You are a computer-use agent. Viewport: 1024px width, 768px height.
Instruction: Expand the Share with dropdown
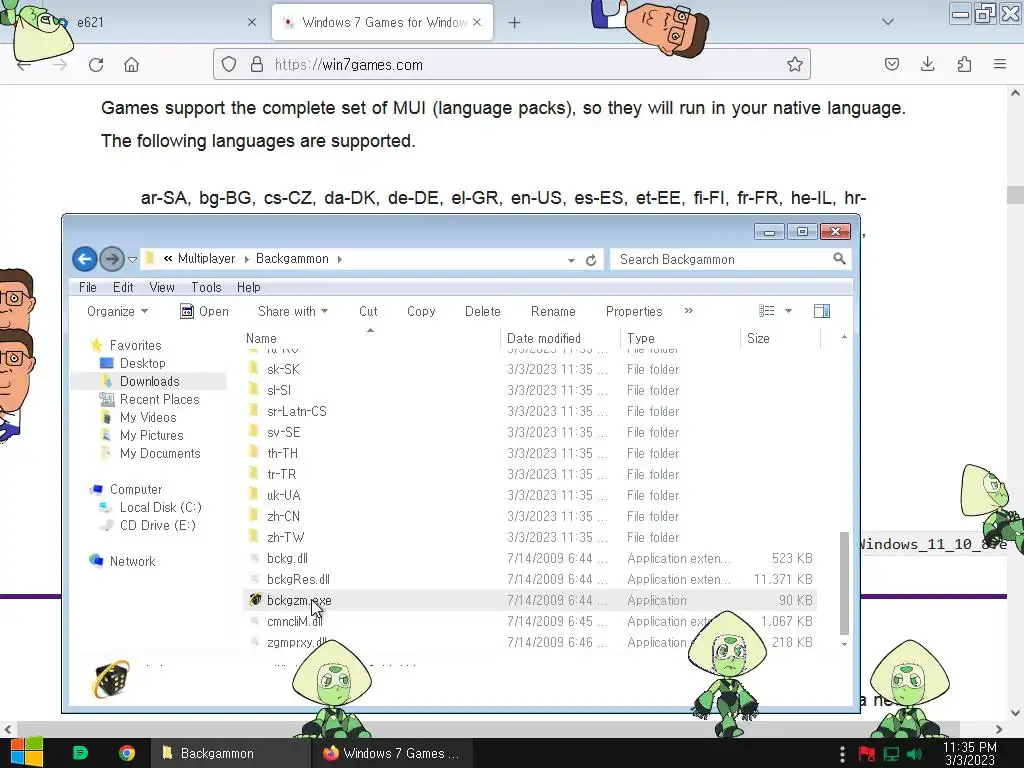point(293,312)
